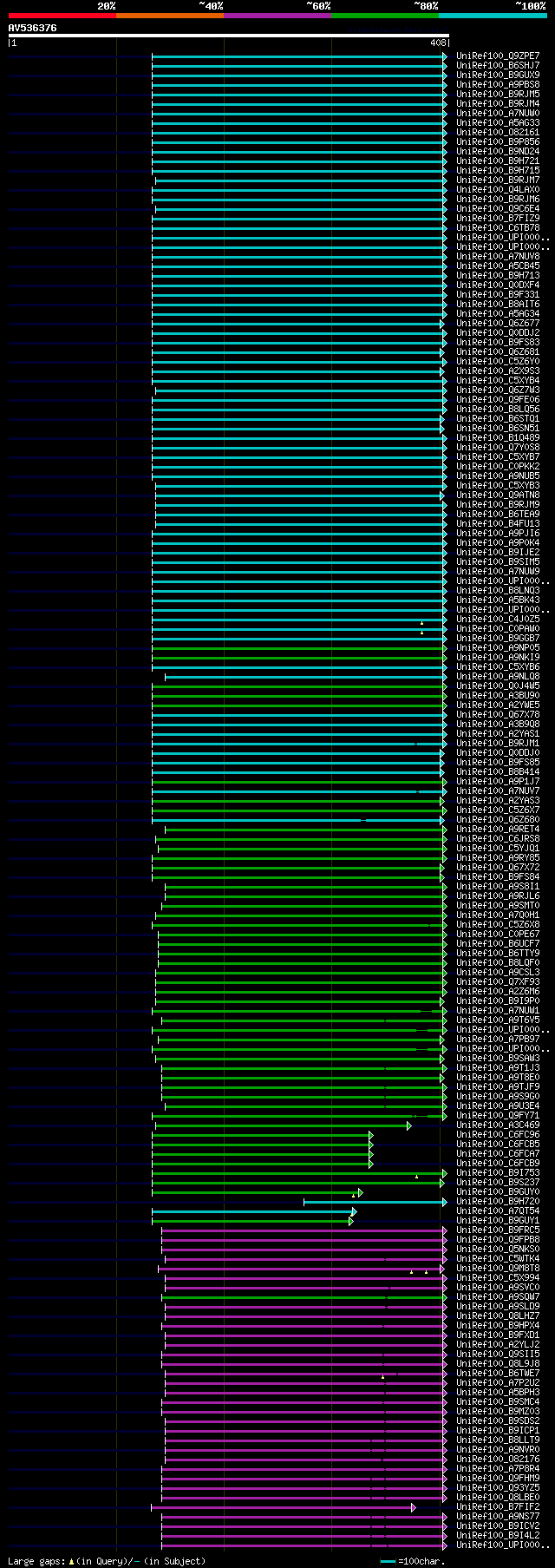This screenshot has width=555, height=1568.
Task: Select the UniRef100_B8B414 label
Action: 498,771
